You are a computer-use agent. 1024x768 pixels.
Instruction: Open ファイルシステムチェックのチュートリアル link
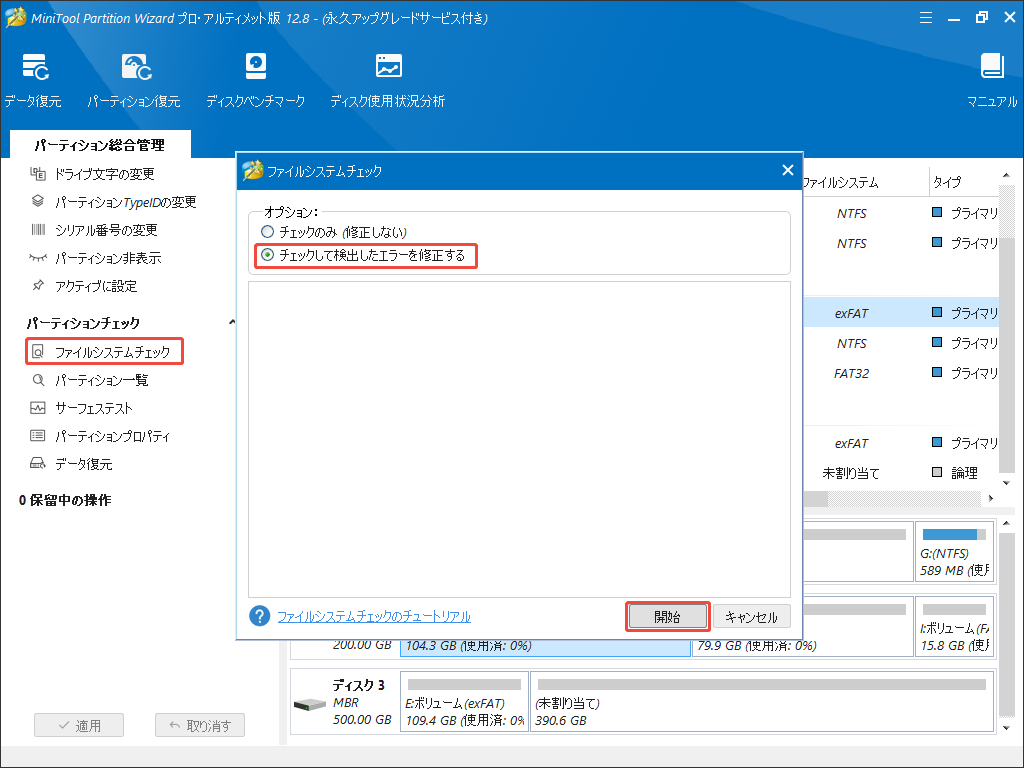[x=374, y=616]
